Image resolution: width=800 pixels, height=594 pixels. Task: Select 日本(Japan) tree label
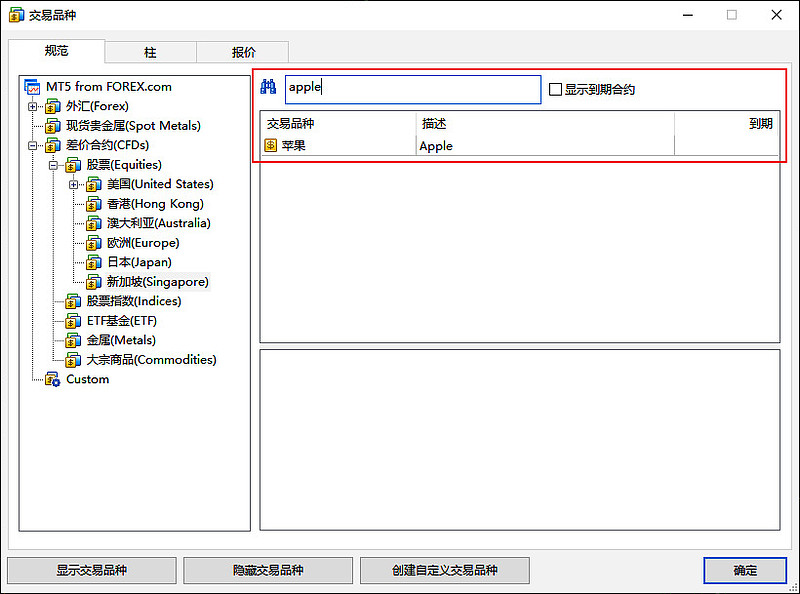pos(139,262)
